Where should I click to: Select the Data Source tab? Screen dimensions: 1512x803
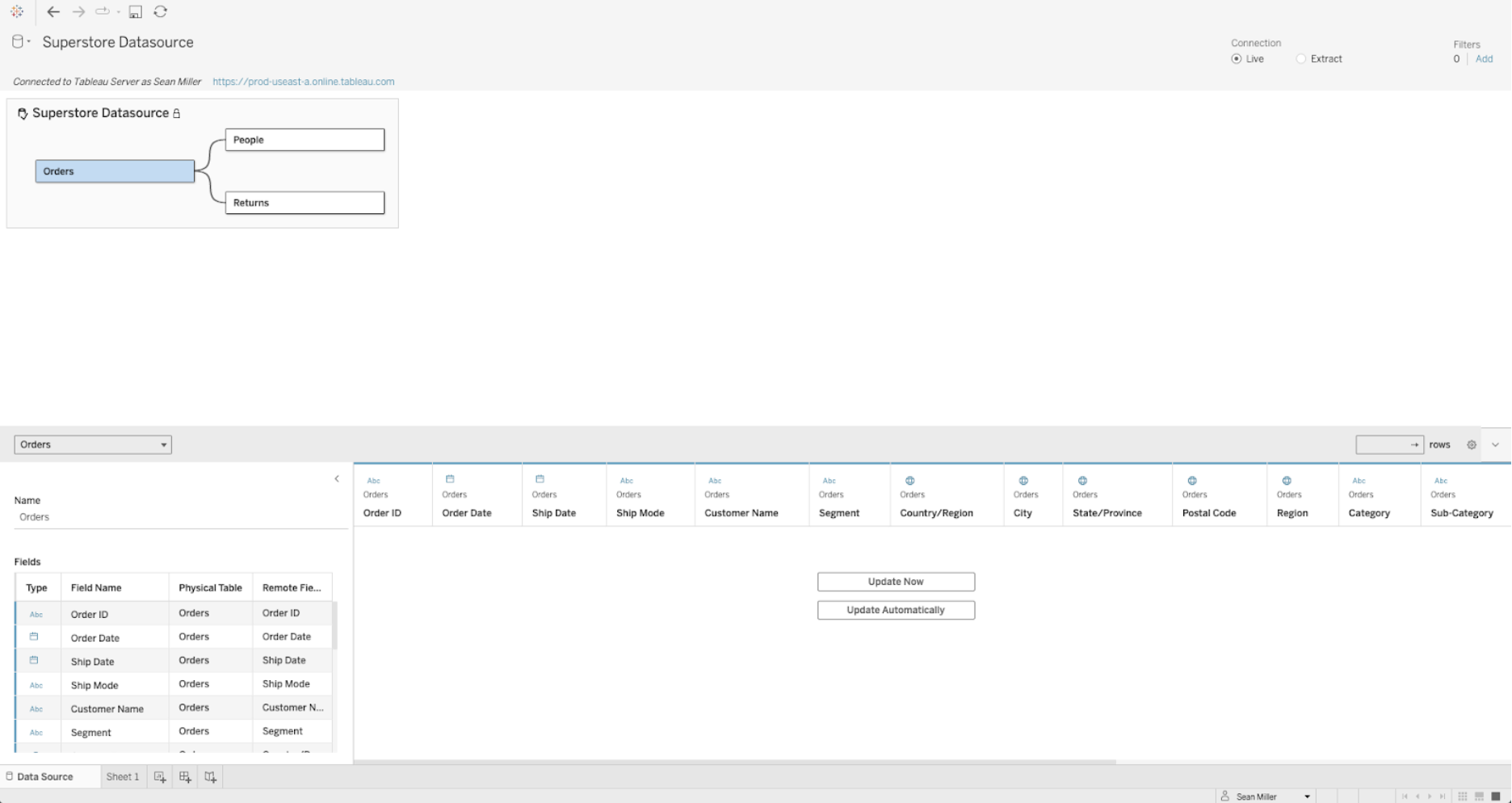coord(45,777)
